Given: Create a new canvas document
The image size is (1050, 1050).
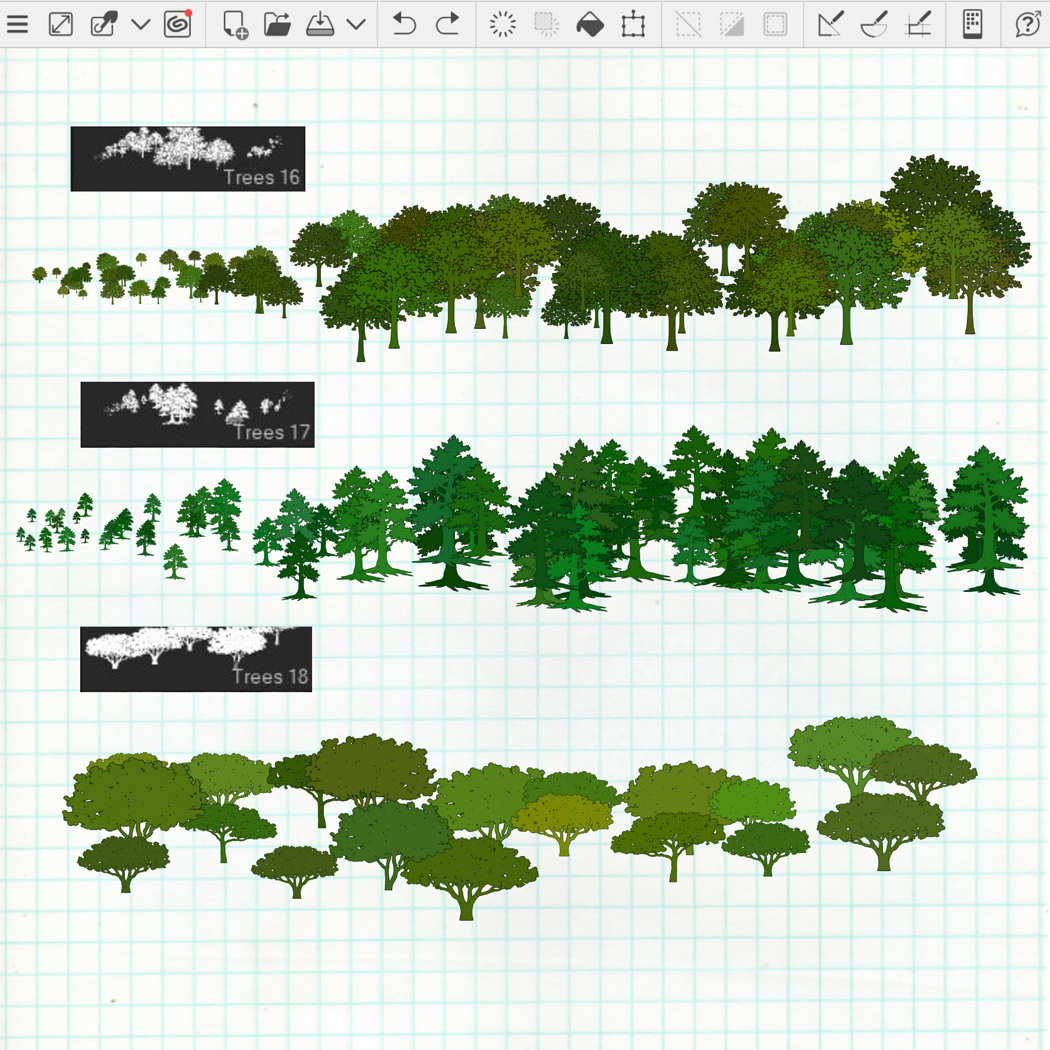Looking at the screenshot, I should click(235, 25).
